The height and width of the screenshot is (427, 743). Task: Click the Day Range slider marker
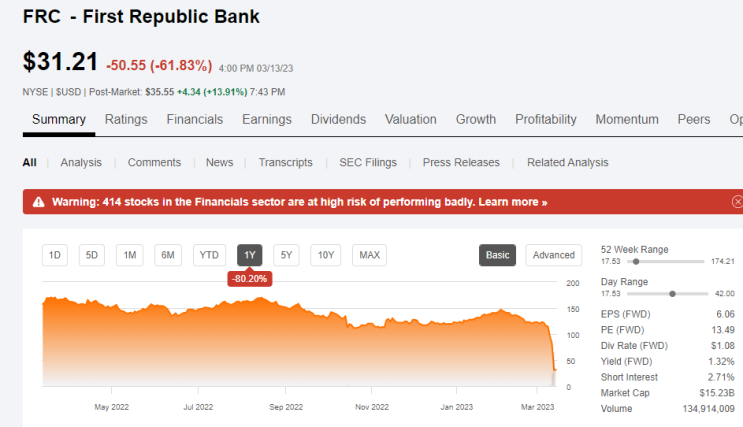click(672, 294)
